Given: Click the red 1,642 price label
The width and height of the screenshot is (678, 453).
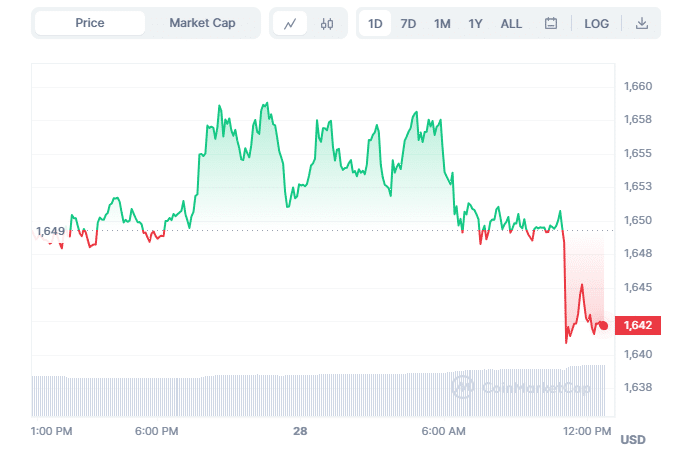Looking at the screenshot, I should tap(638, 325).
